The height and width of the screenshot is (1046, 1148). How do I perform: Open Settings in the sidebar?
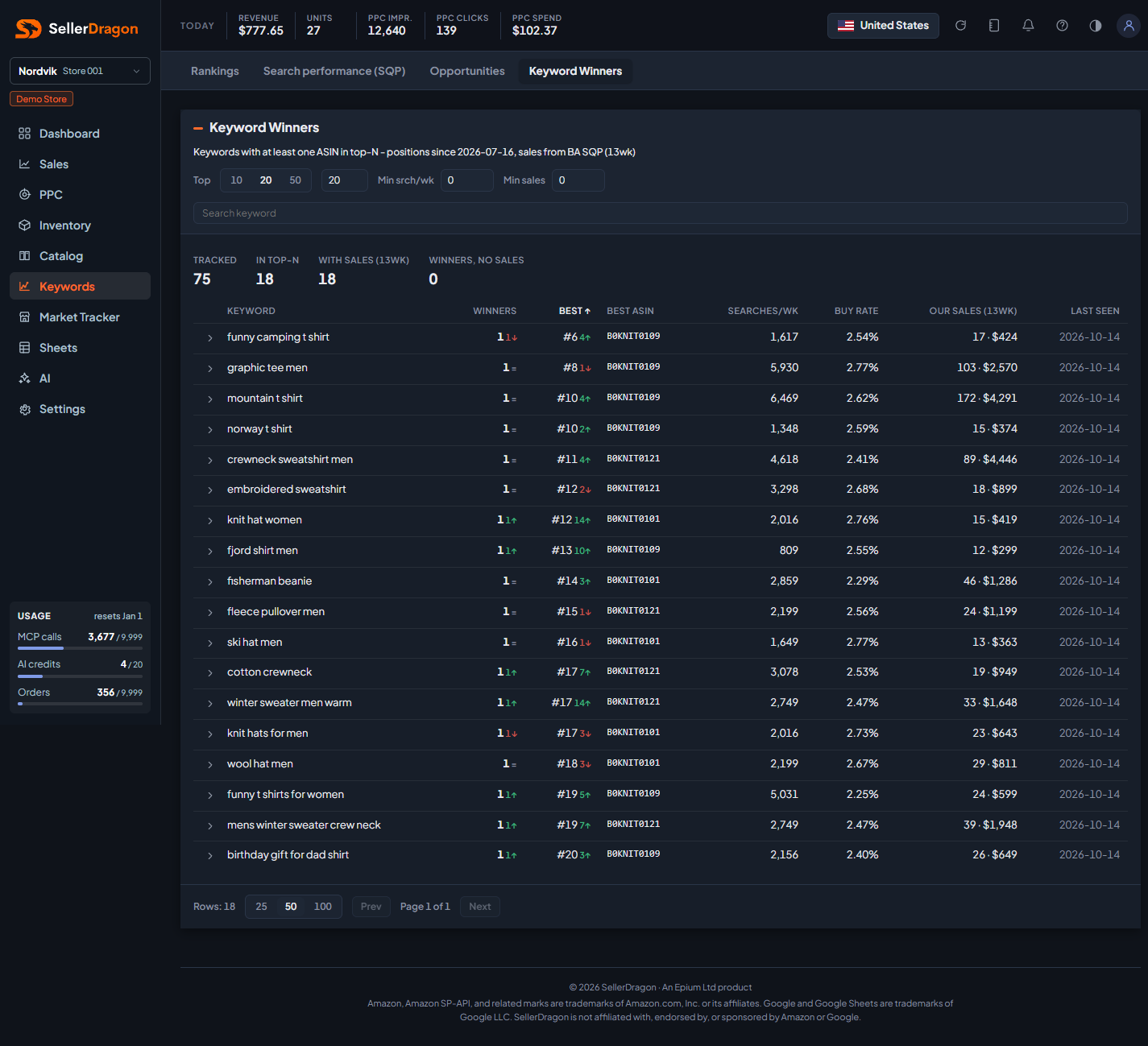80,409
